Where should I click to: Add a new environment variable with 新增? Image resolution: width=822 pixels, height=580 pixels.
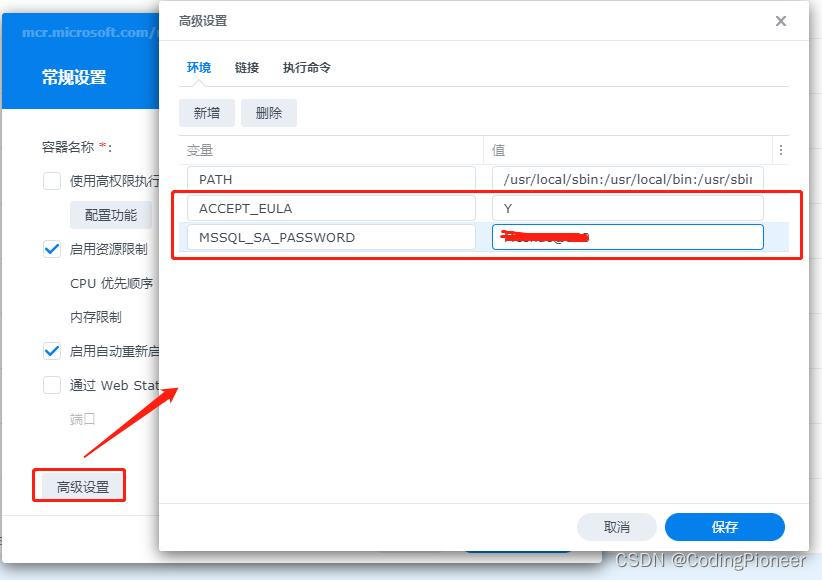pos(206,113)
